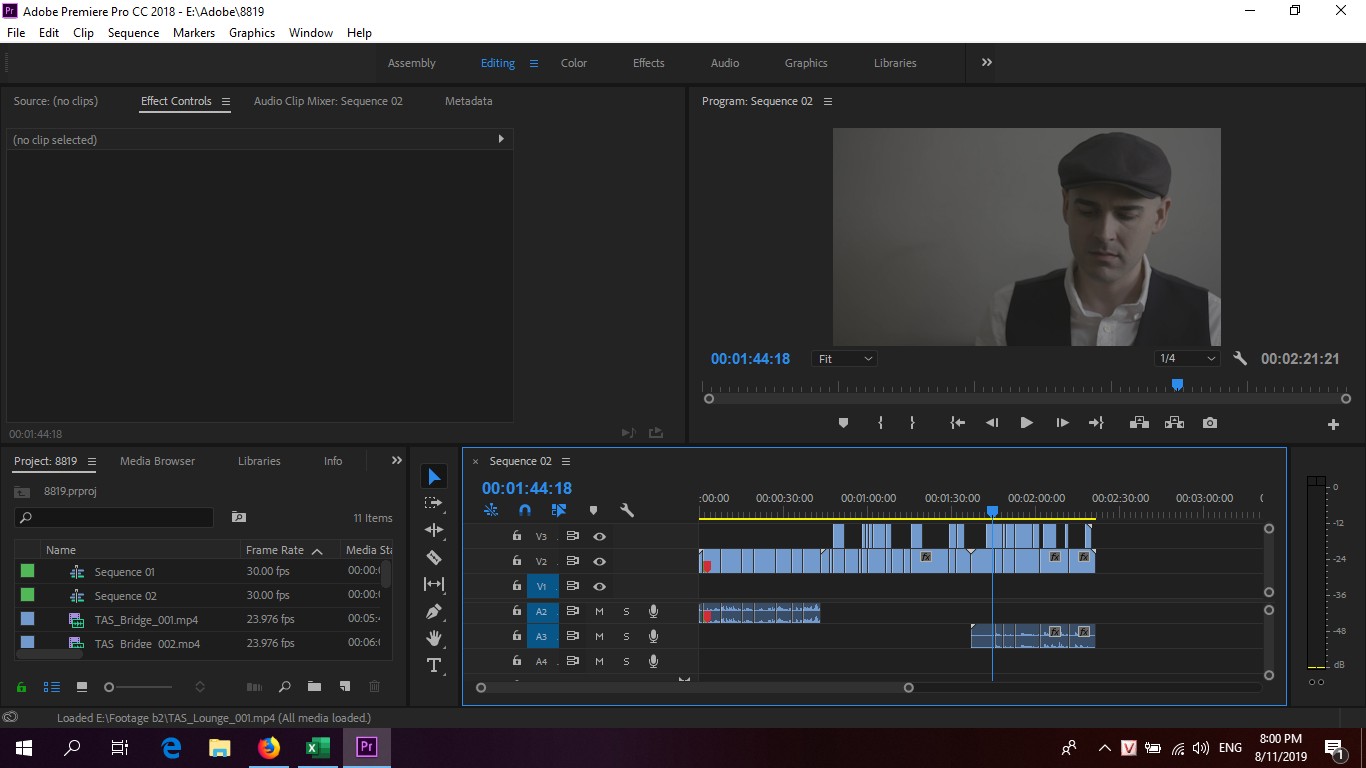Open the 1/4 playback resolution dropdown
Screen dimensions: 1366x768
pyautogui.click(x=1187, y=358)
